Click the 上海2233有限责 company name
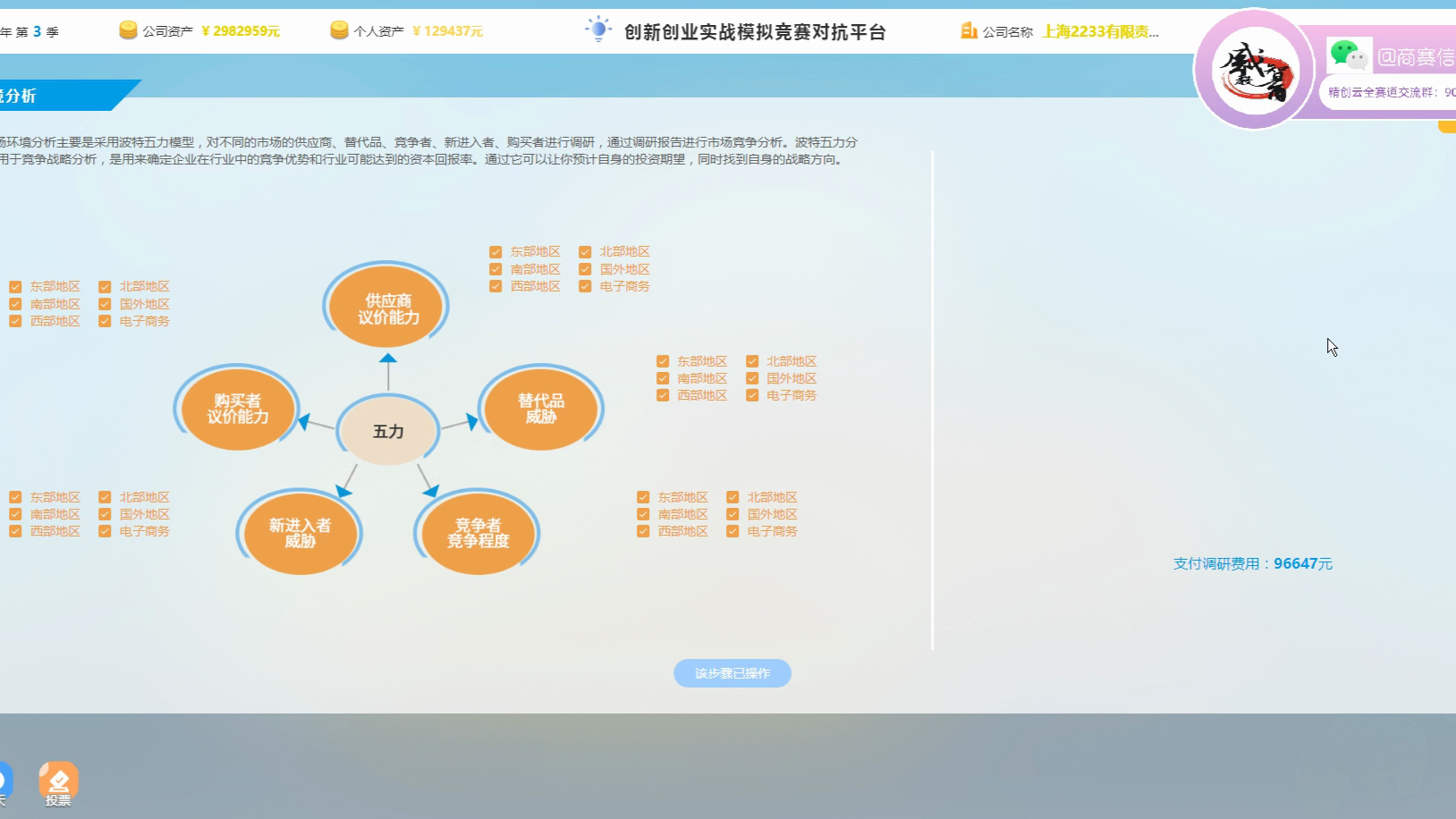The image size is (1456, 819). [1099, 30]
